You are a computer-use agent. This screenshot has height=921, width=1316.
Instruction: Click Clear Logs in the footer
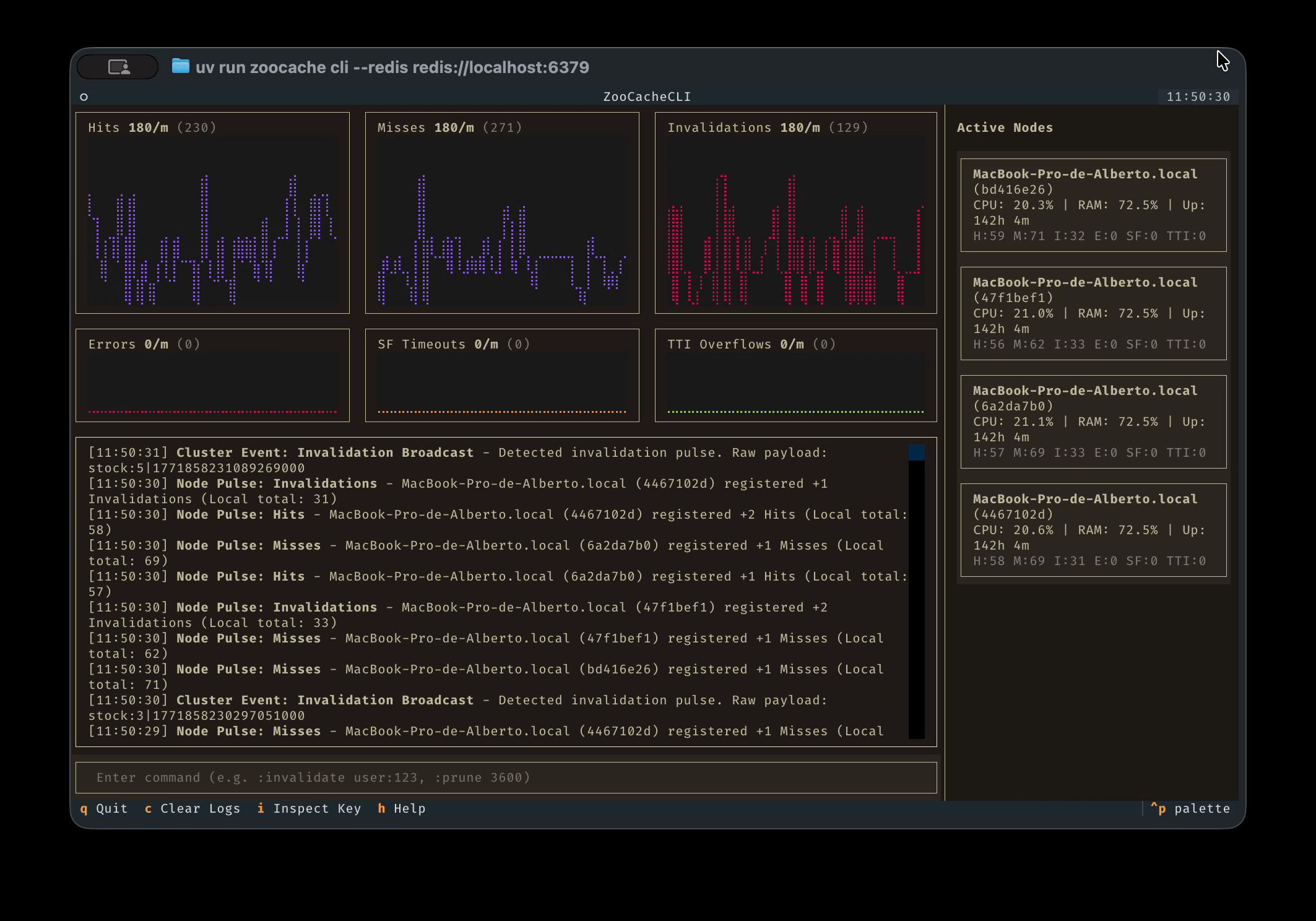(193, 808)
